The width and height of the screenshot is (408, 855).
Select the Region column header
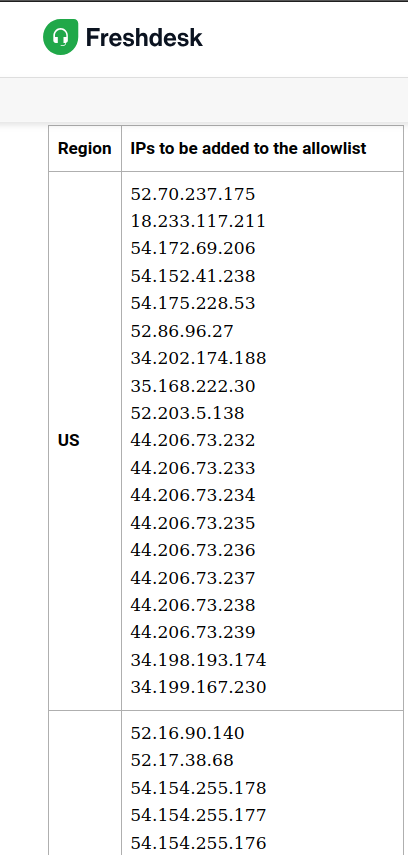click(x=85, y=148)
